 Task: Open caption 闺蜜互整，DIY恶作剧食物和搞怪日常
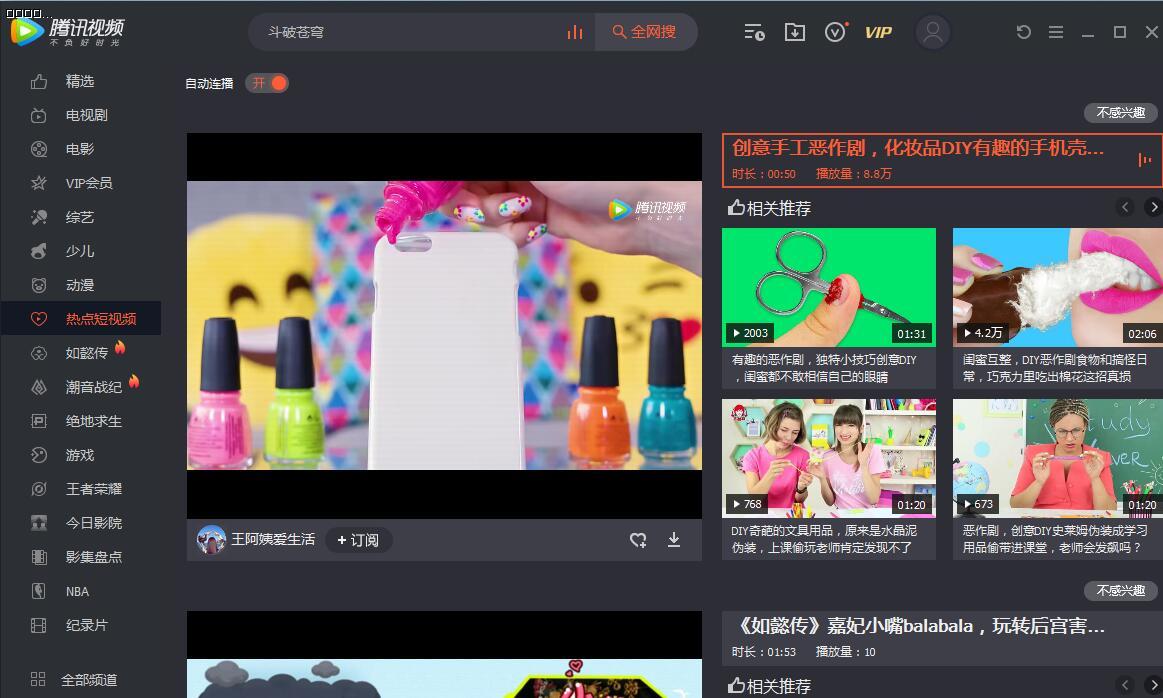coord(1055,368)
